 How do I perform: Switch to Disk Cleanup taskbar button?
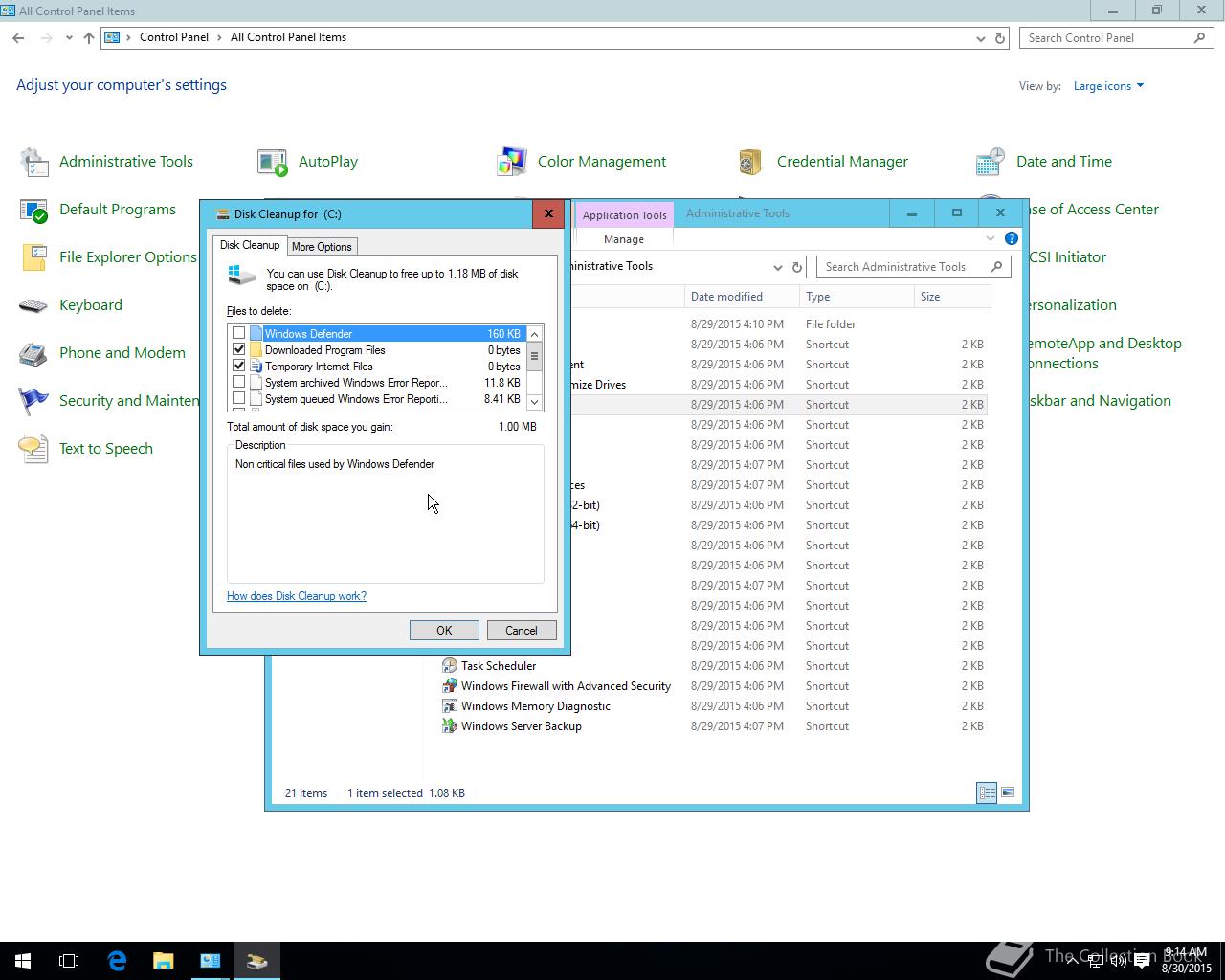pos(256,961)
